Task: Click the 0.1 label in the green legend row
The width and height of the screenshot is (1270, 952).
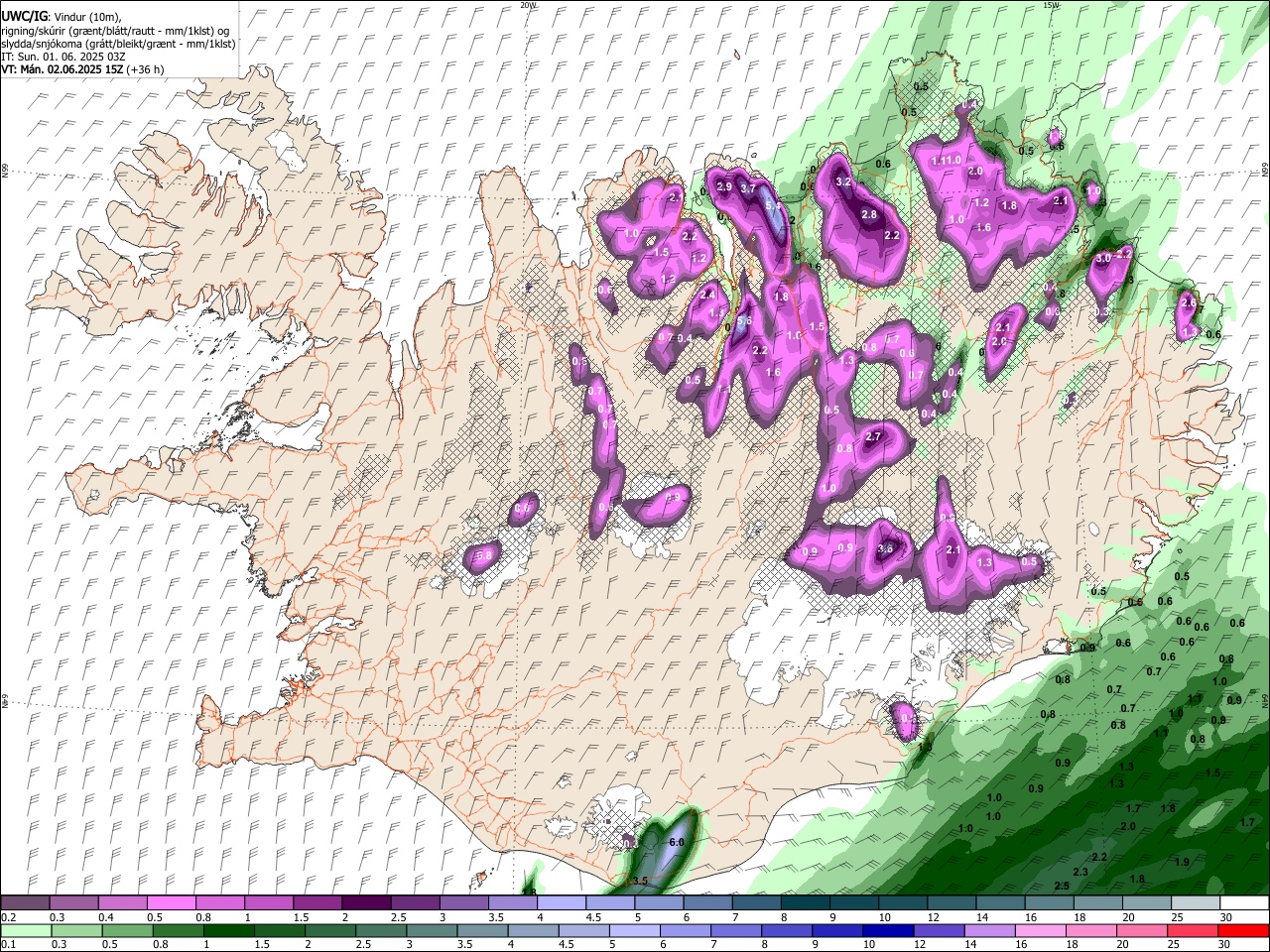Action: pyautogui.click(x=8, y=944)
